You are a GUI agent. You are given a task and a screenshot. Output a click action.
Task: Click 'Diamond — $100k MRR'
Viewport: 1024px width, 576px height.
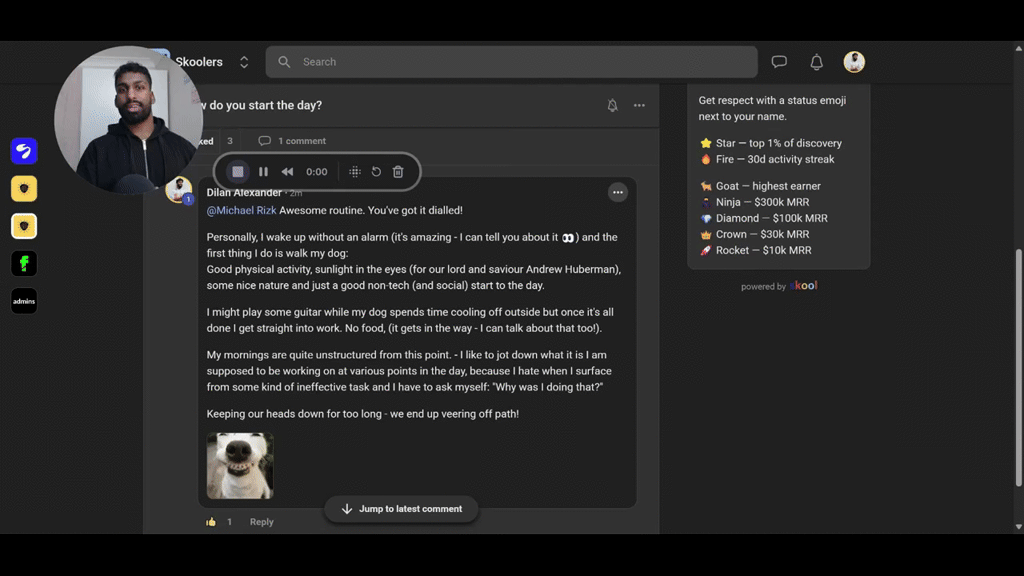point(763,218)
